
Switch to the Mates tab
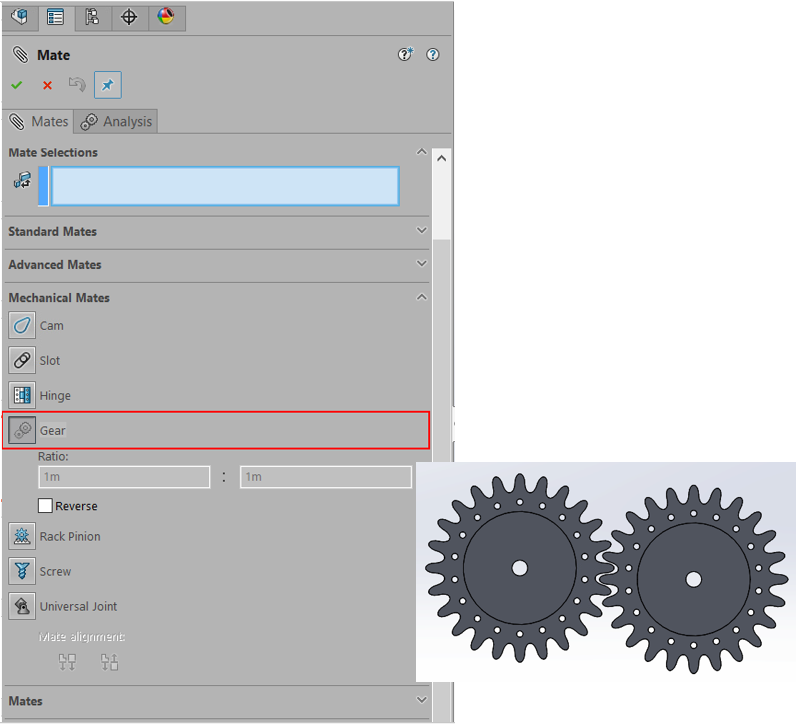[x=38, y=121]
